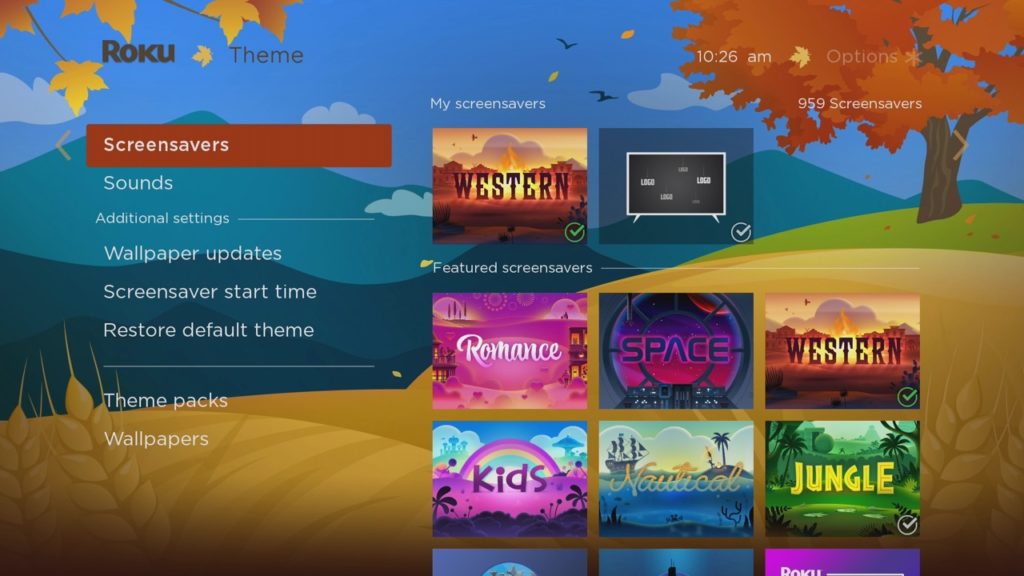Click the 'My screensavers' heading
This screenshot has width=1024, height=576.
click(x=487, y=103)
